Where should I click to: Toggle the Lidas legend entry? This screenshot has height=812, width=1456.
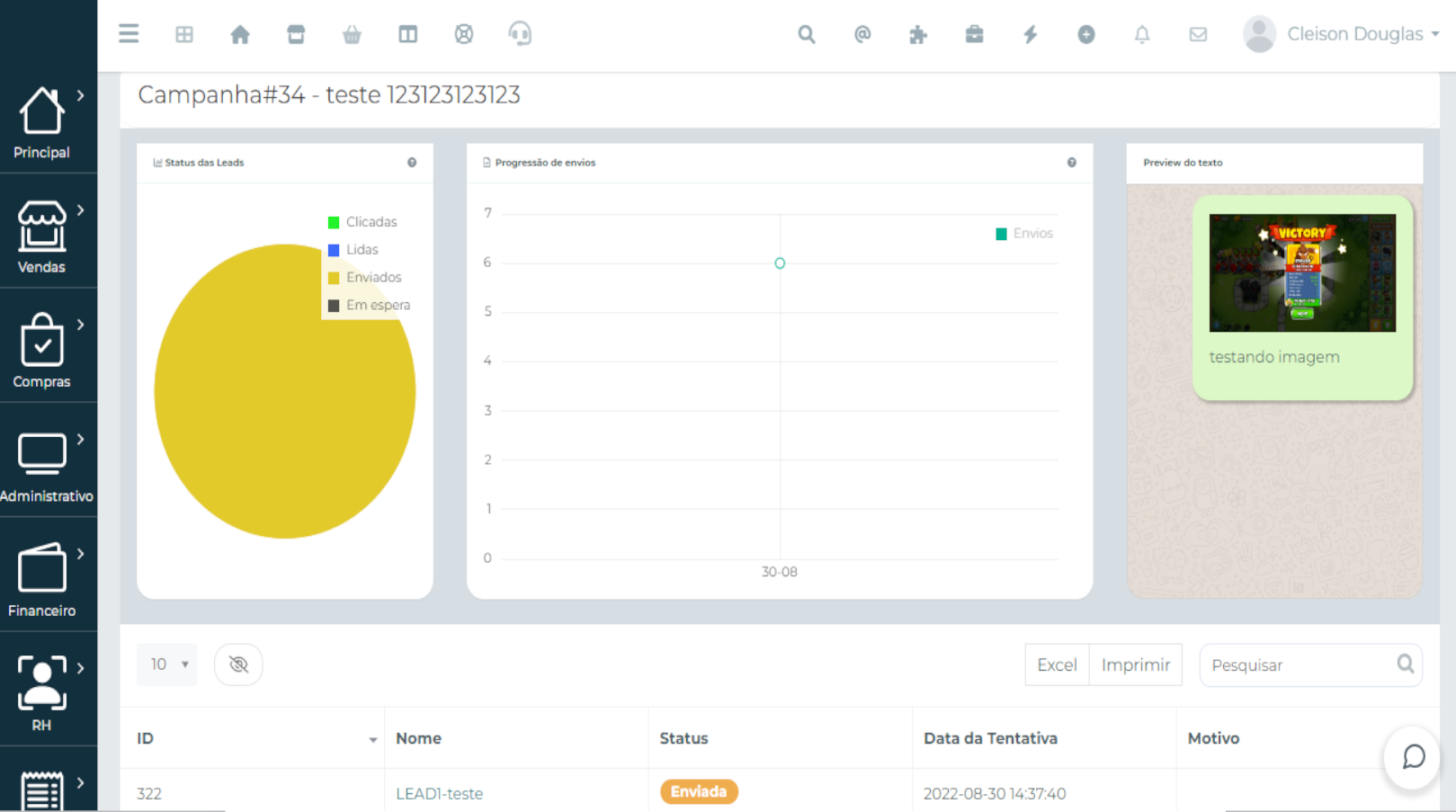[353, 250]
